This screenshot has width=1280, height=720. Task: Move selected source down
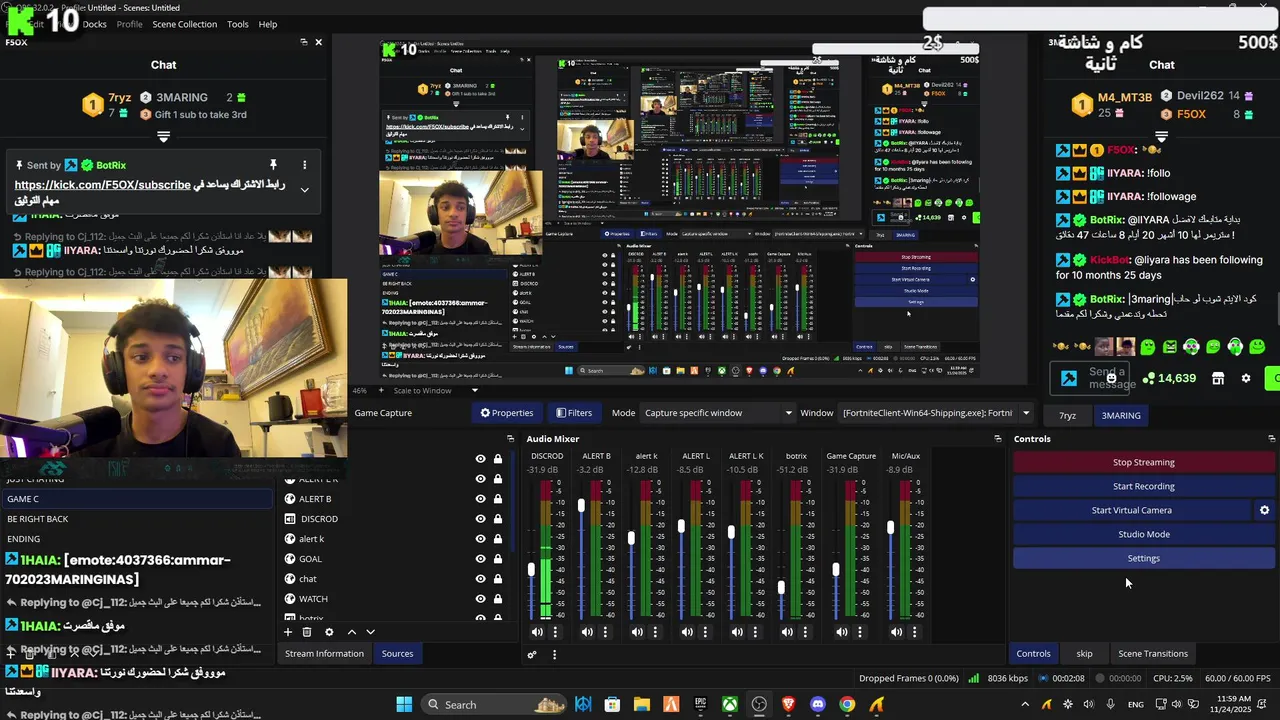pyautogui.click(x=370, y=632)
